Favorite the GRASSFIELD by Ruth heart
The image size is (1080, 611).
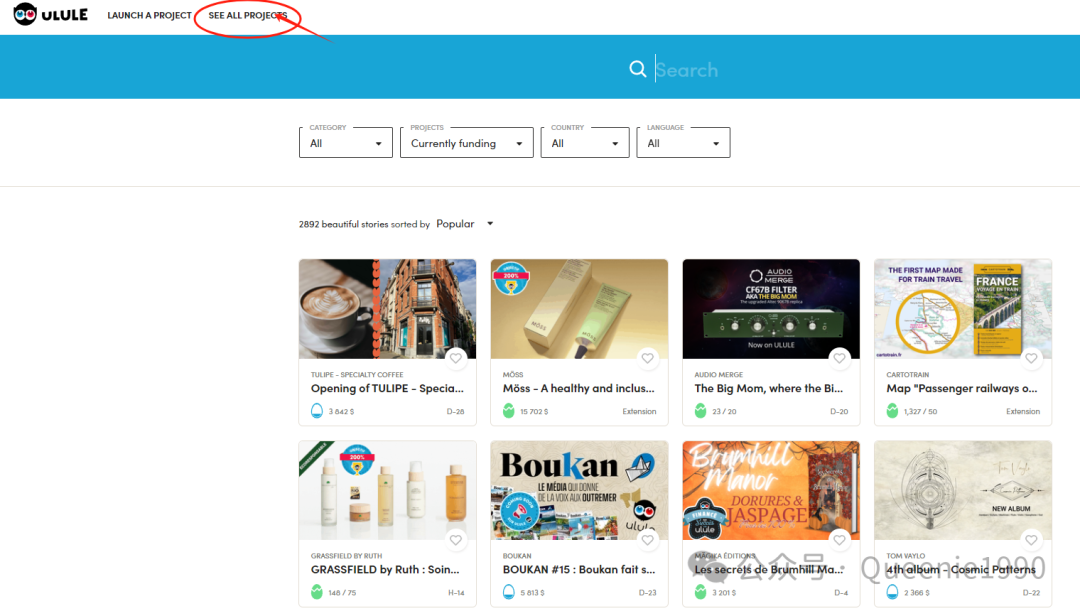456,540
